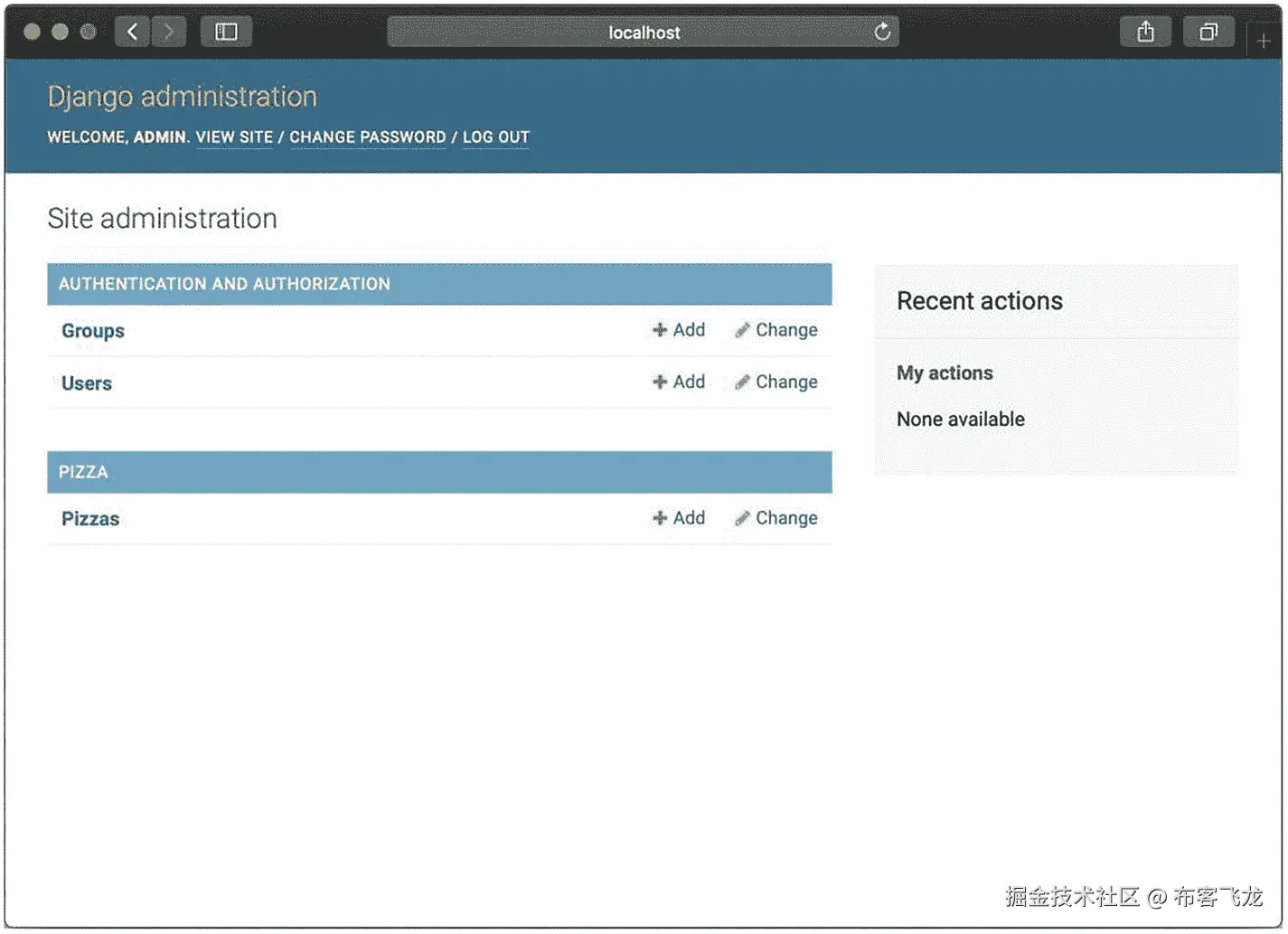The height and width of the screenshot is (934, 1288).
Task: Open the Users model link
Action: 87,383
